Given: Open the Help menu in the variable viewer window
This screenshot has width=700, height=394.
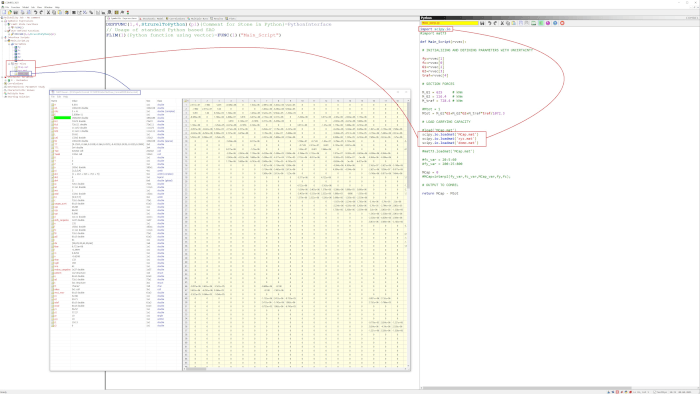Looking at the screenshot, I should point(65,96).
